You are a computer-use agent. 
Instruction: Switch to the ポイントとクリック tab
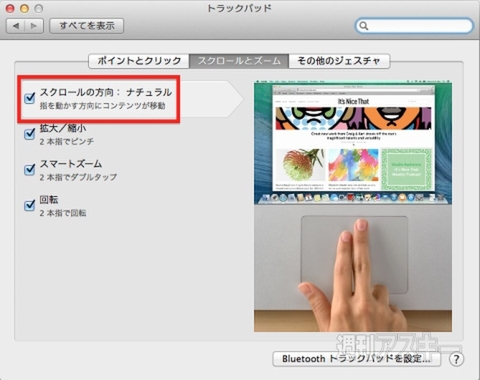139,61
